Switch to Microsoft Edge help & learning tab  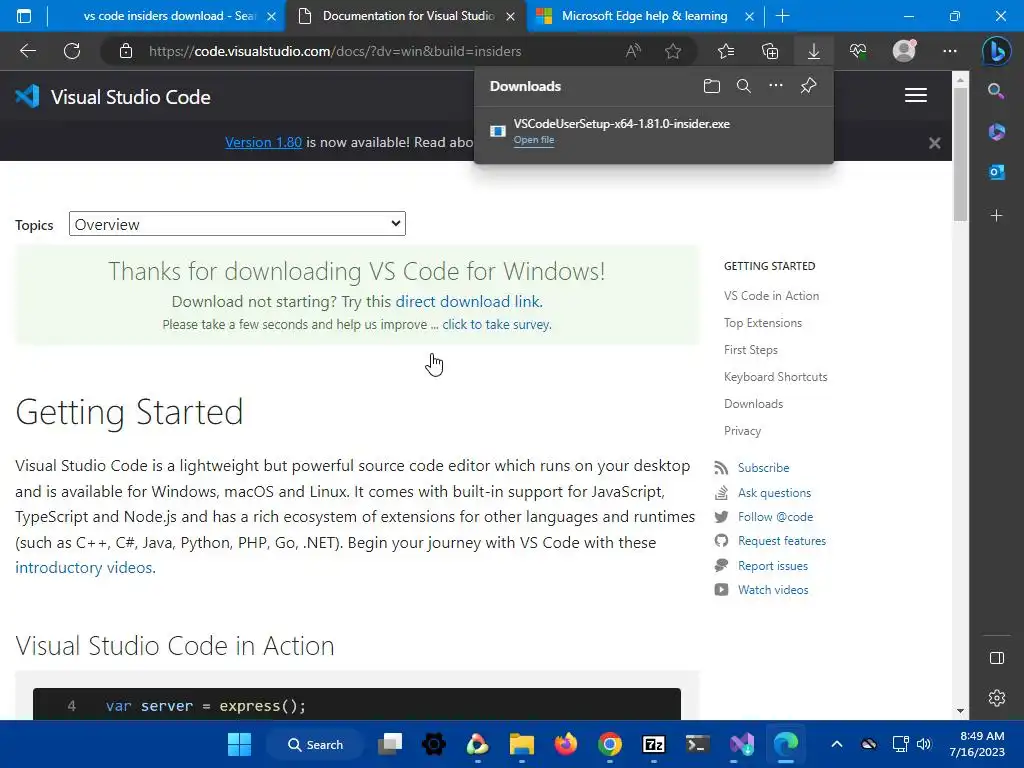(x=645, y=16)
